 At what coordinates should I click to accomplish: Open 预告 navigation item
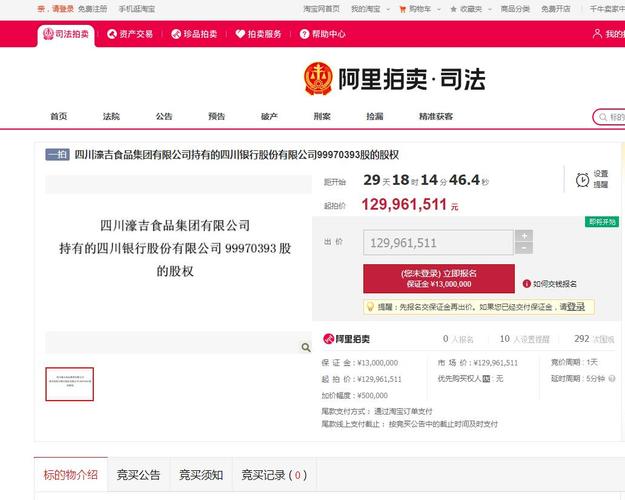216,116
